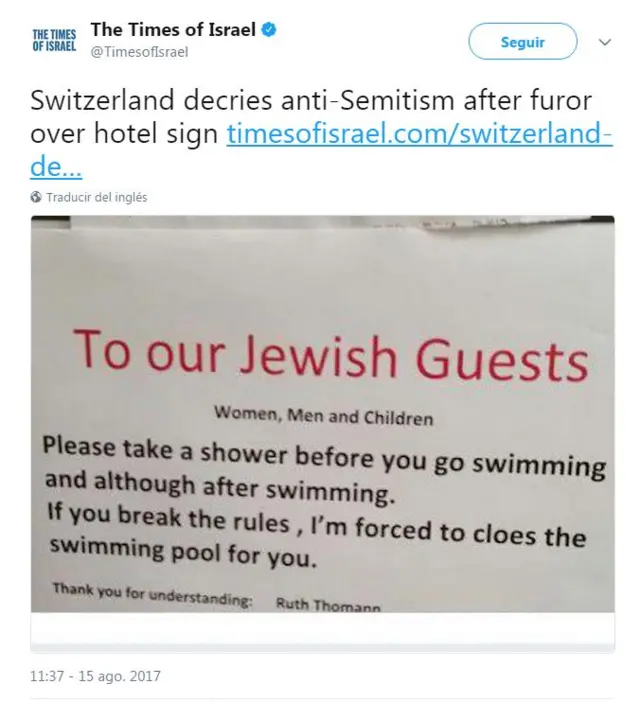The image size is (640, 702).
Task: Open 'The Times of Israel' display name
Action: click(x=173, y=31)
